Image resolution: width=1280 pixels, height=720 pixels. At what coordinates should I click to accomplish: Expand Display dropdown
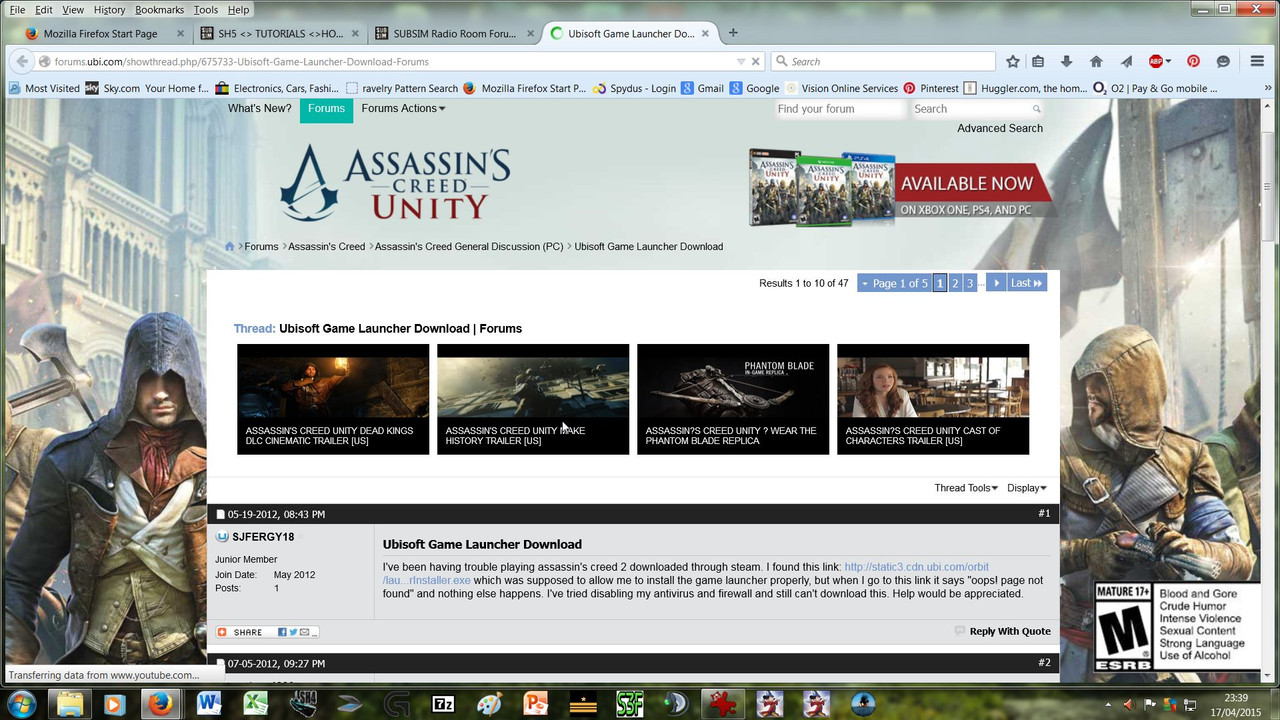[x=1027, y=488]
